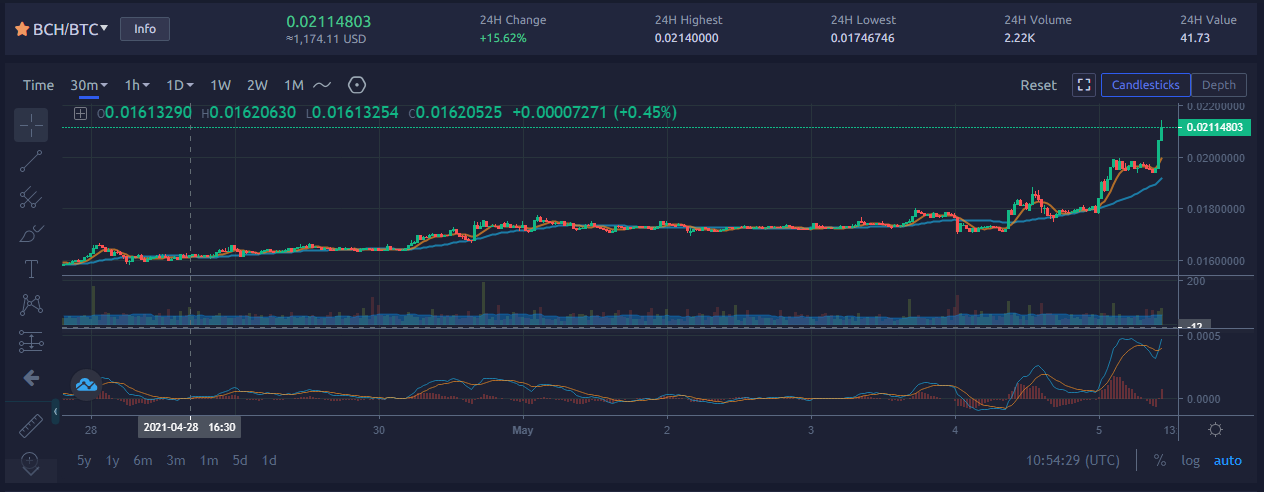Open the 1h interval dropdown
Screen dimensions: 1264x492
click(x=137, y=85)
